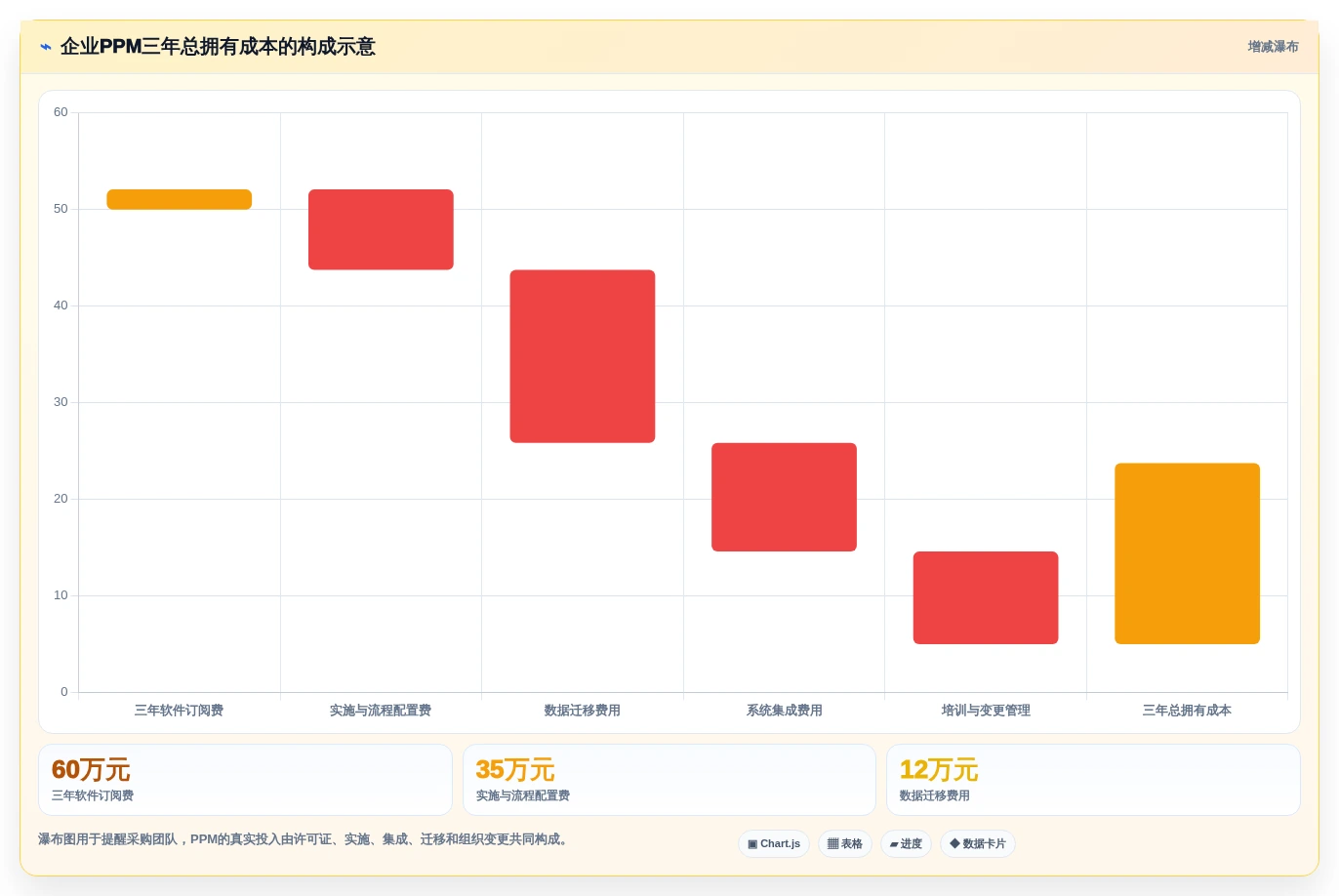Viewport: 1339px width, 896px height.
Task: Click the x-axis label 数据迁移费用
Action: (583, 711)
